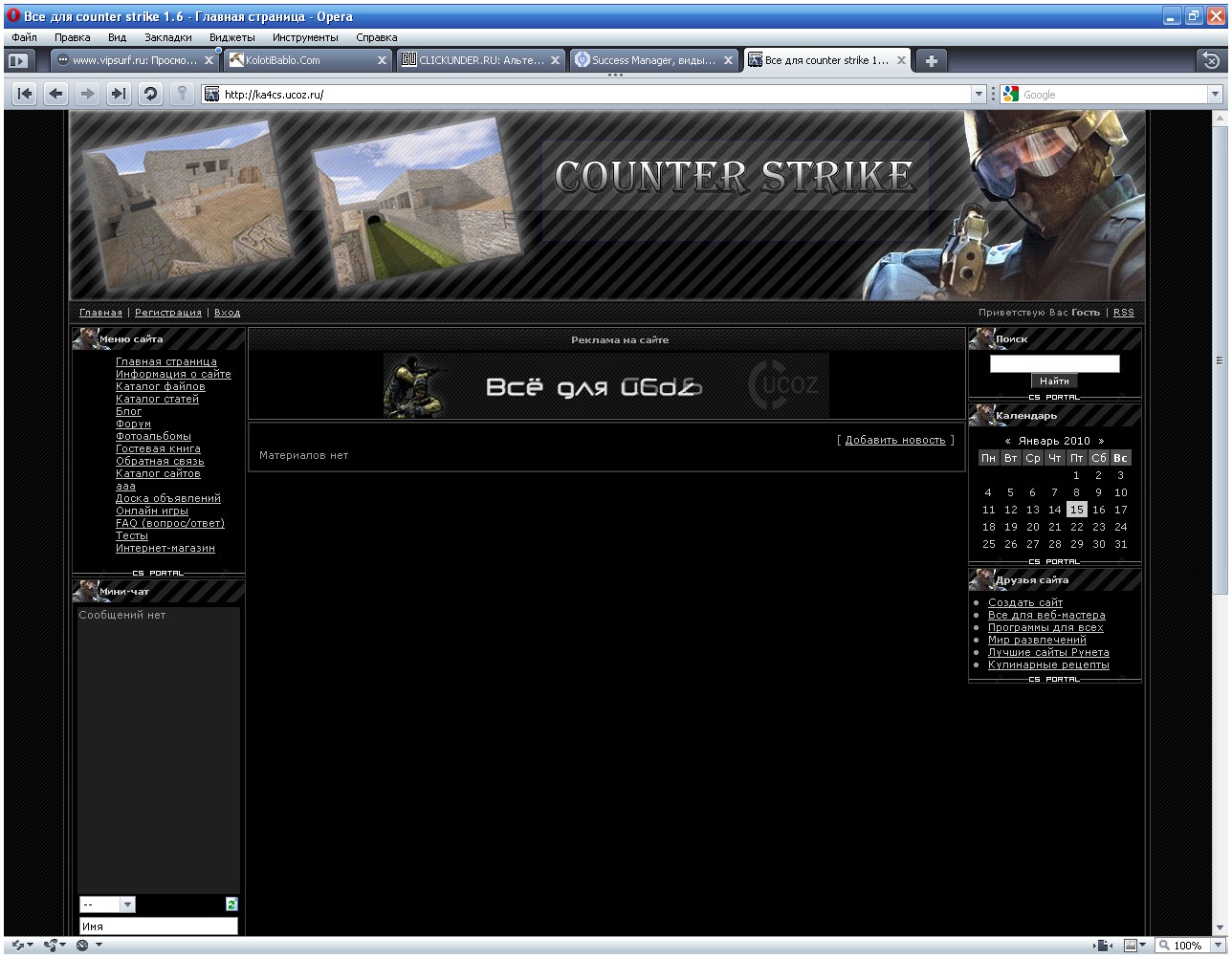Expand the address bar history dropdown
Viewport: 1232px width, 958px height.
[979, 95]
